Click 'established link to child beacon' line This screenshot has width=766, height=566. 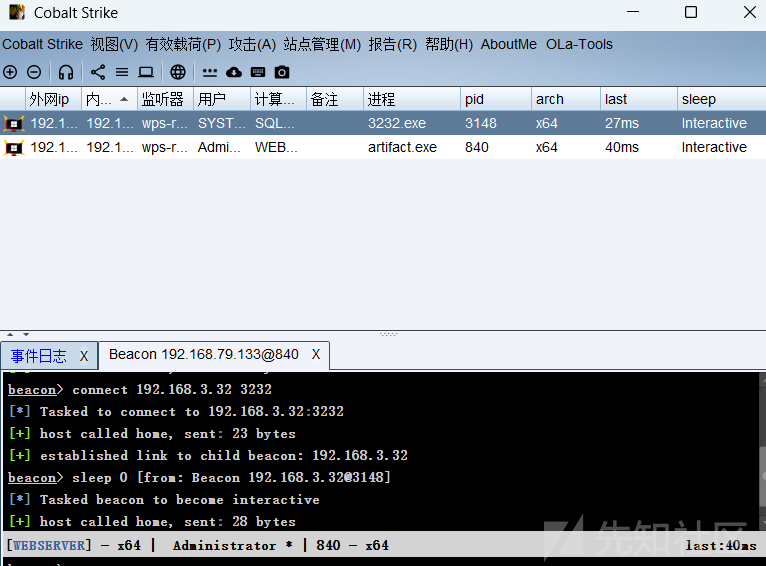click(224, 456)
